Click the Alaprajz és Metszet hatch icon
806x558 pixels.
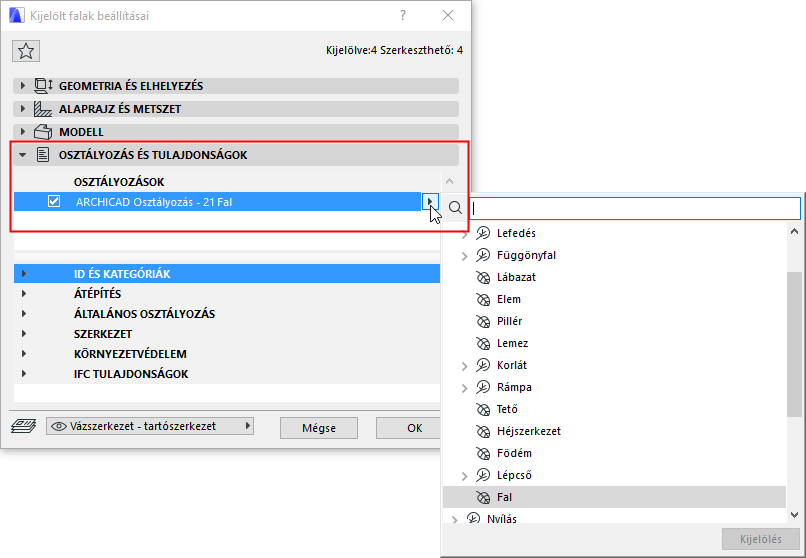click(43, 109)
